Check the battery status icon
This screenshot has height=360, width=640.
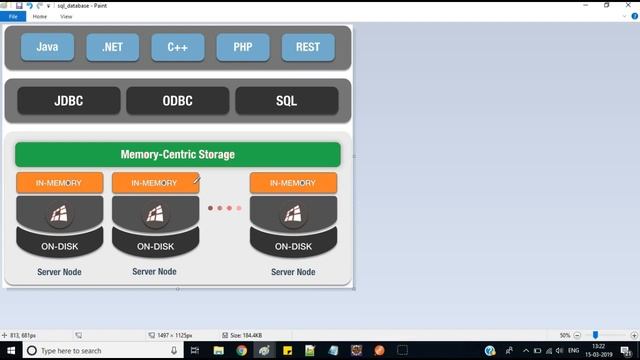click(538, 351)
